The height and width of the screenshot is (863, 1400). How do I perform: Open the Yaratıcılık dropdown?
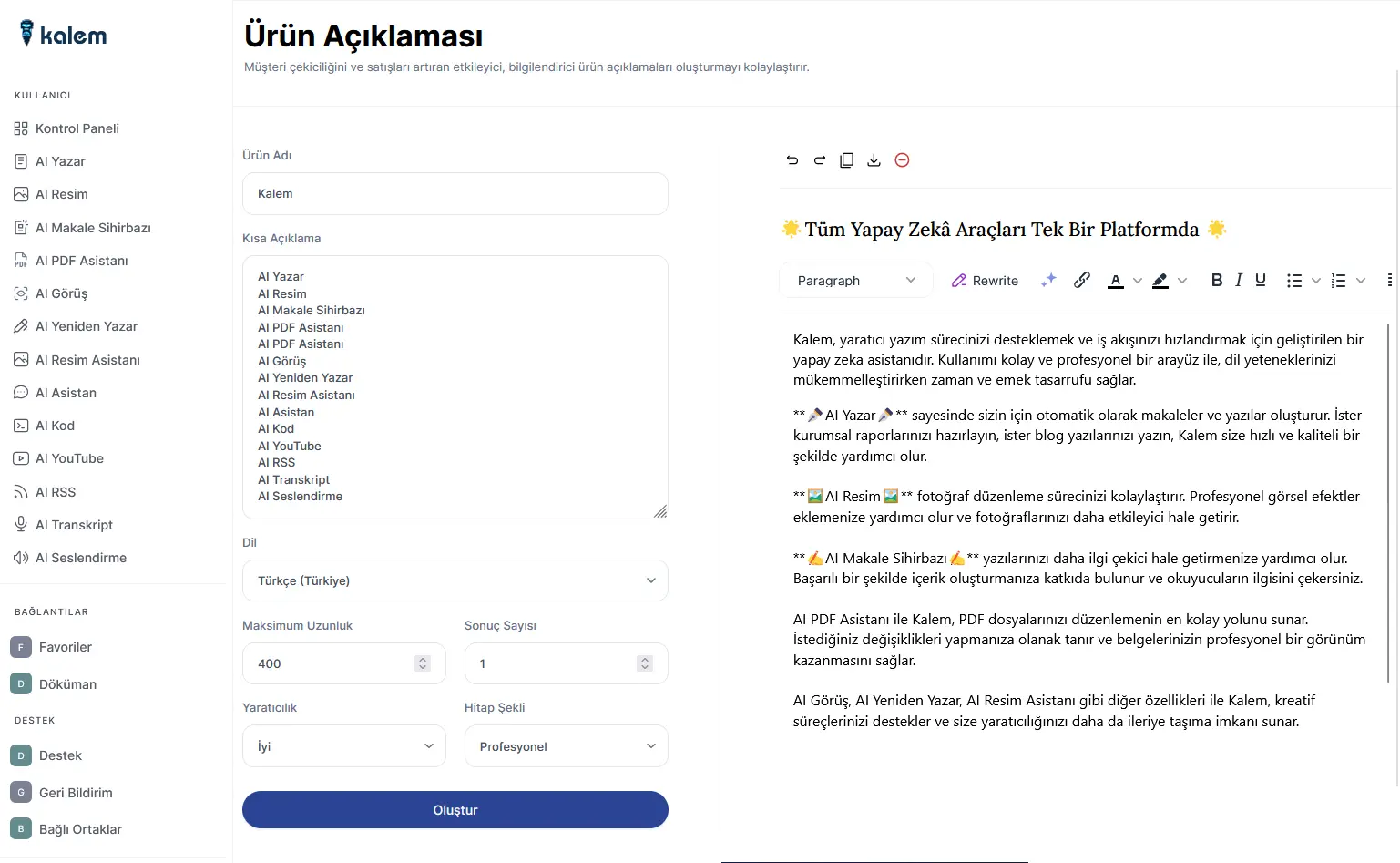344,746
